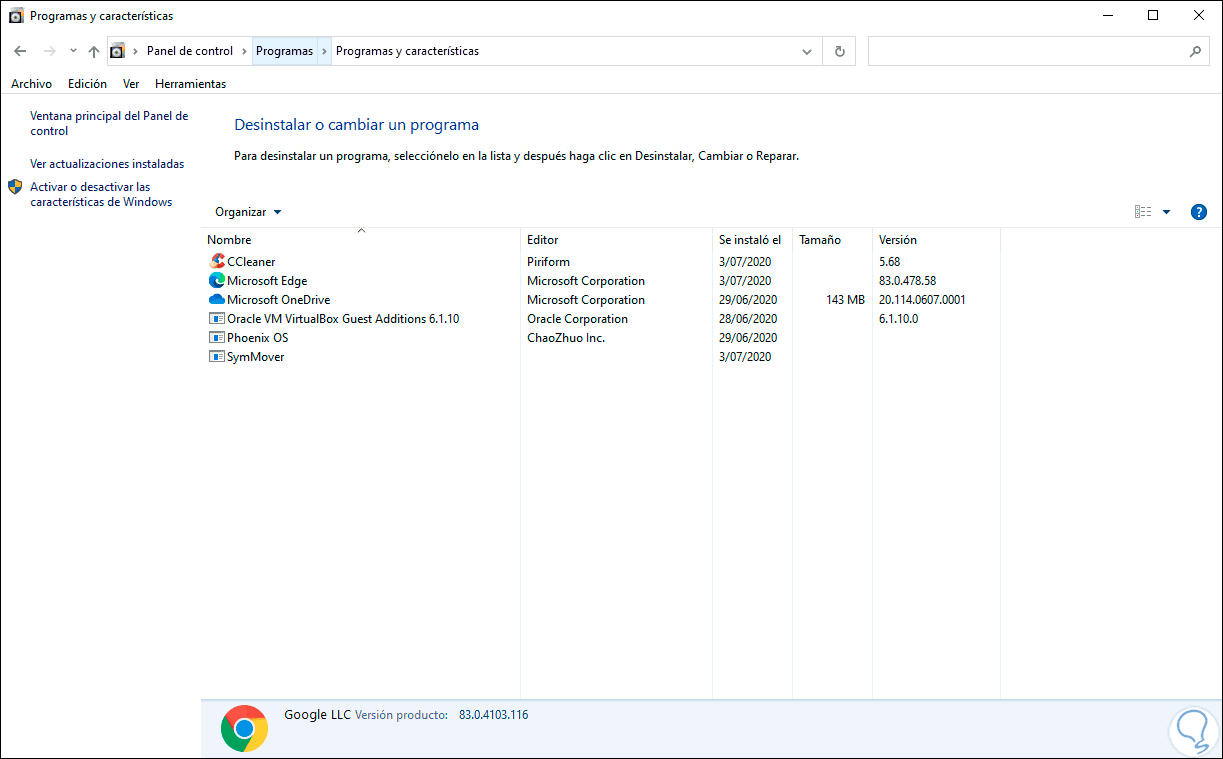This screenshot has height=759, width=1223.
Task: Open the Ver menu
Action: pyautogui.click(x=131, y=84)
